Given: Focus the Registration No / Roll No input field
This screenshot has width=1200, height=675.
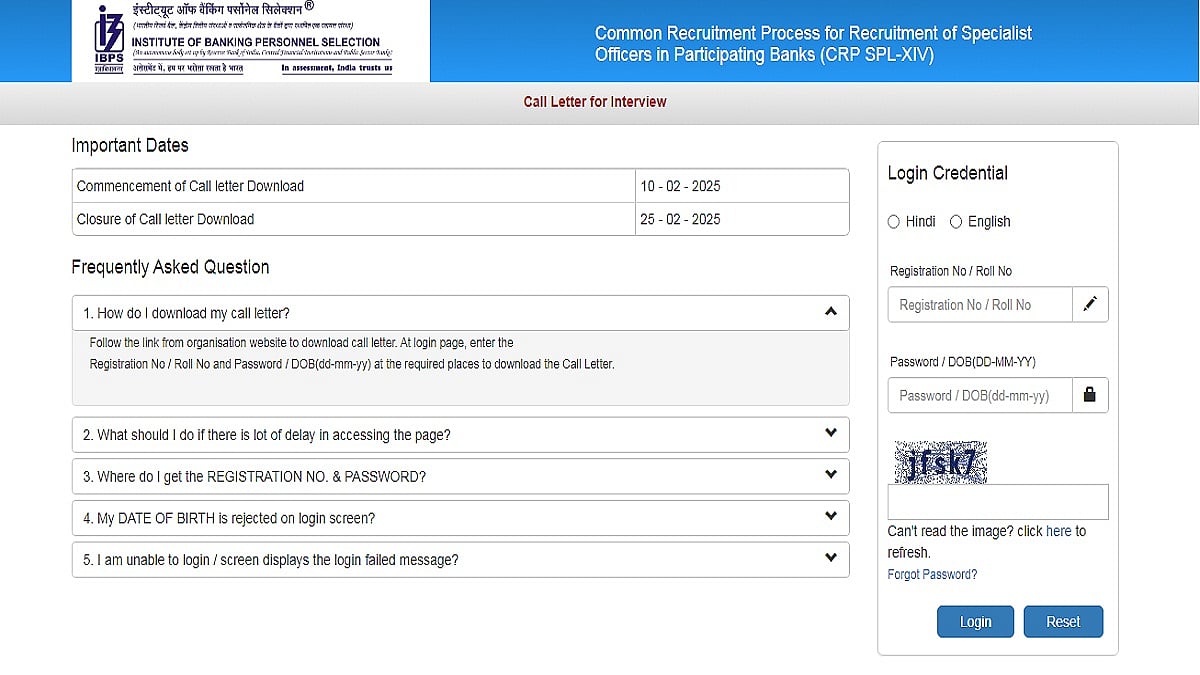Looking at the screenshot, I should pyautogui.click(x=980, y=305).
